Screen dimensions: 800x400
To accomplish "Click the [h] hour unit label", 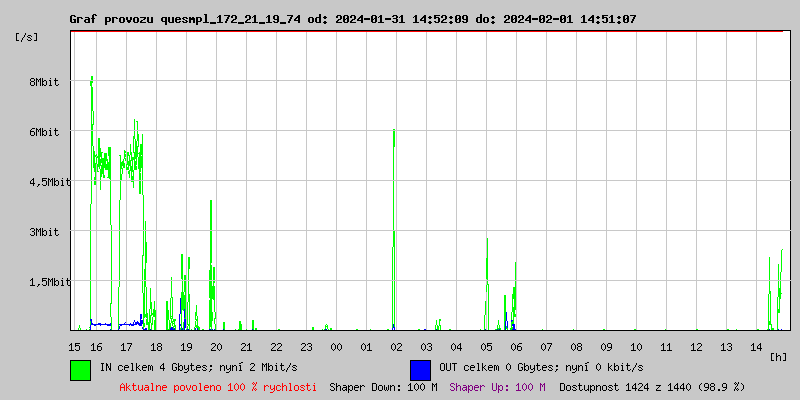I will click(779, 356).
